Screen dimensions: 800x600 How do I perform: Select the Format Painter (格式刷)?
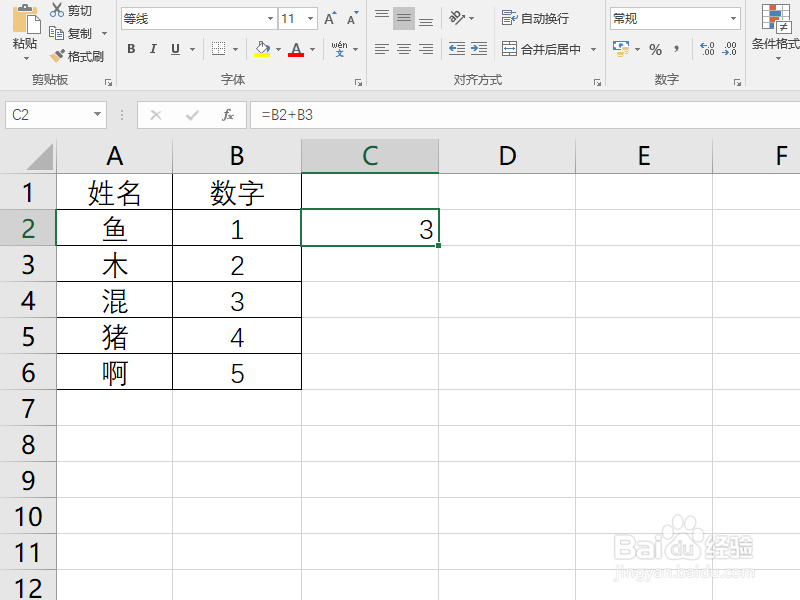pos(77,56)
